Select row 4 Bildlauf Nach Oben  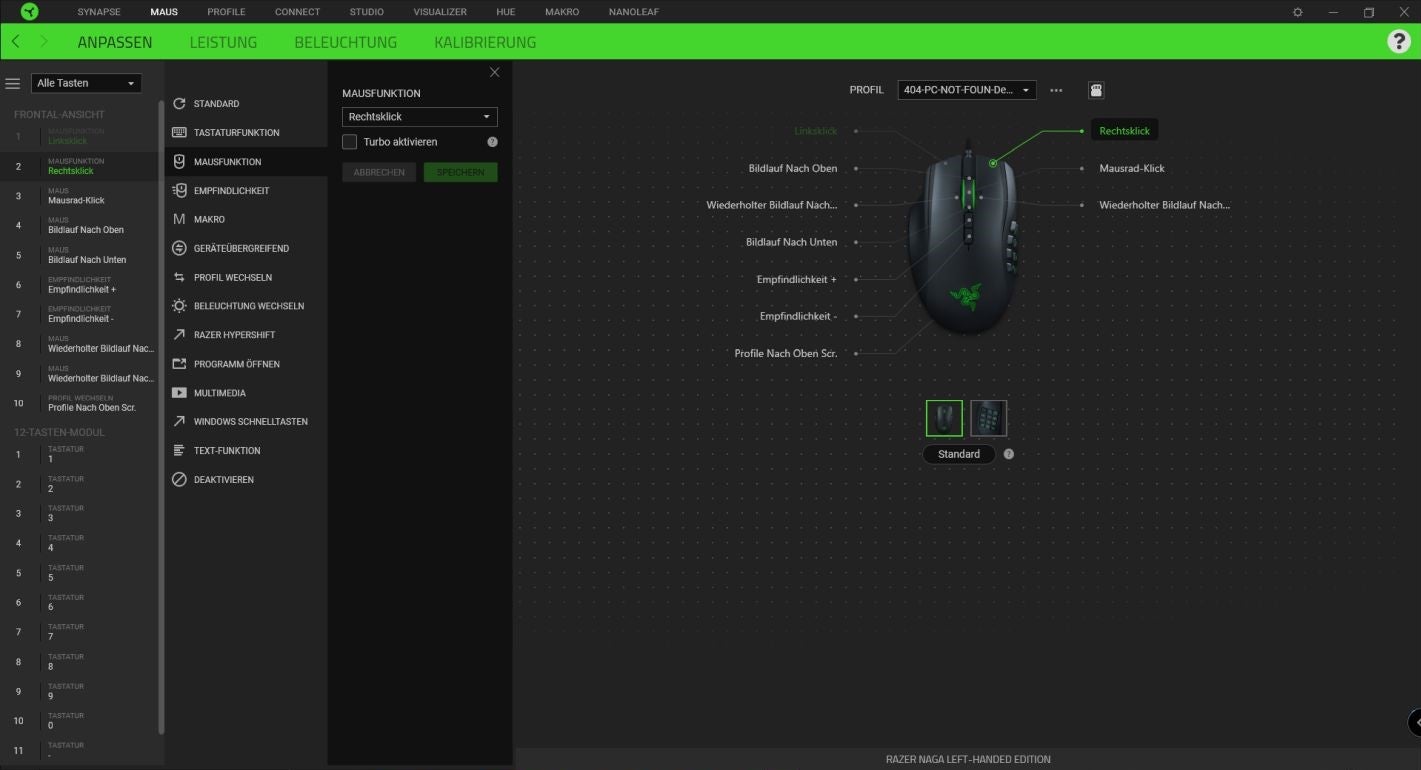tap(80, 225)
